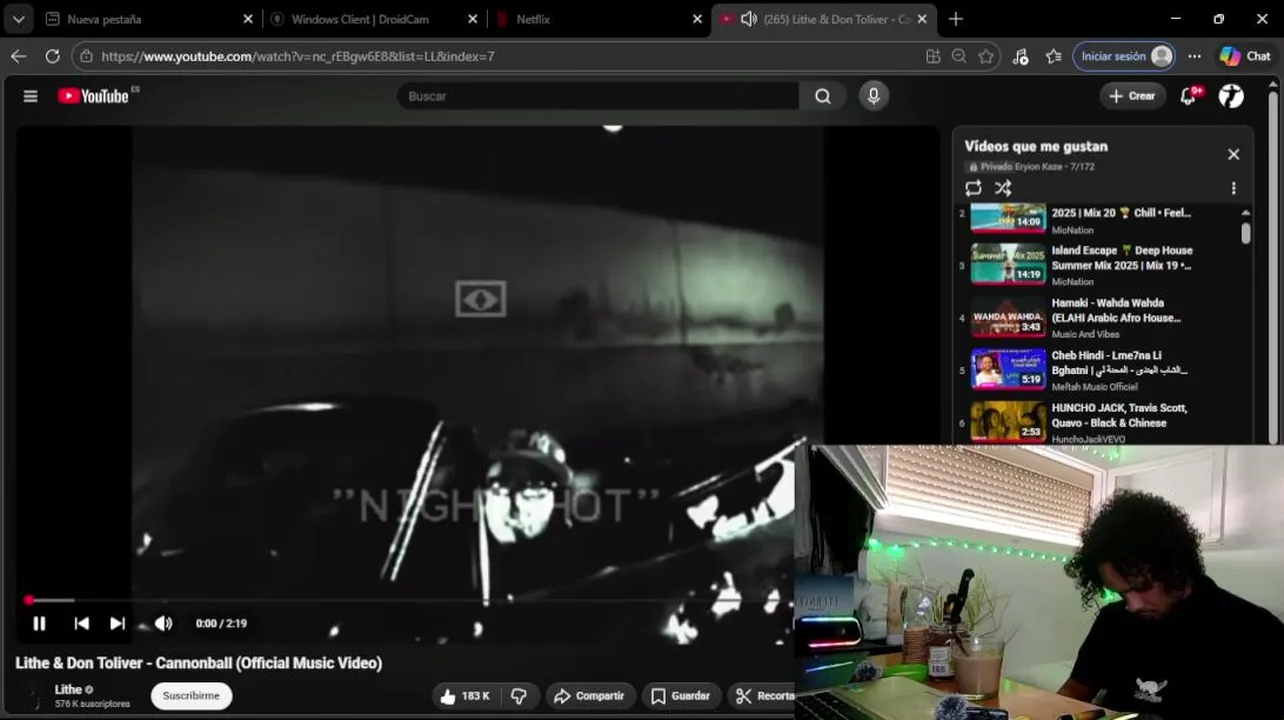Image resolution: width=1284 pixels, height=720 pixels.
Task: Skip to the previous video
Action: (82, 623)
